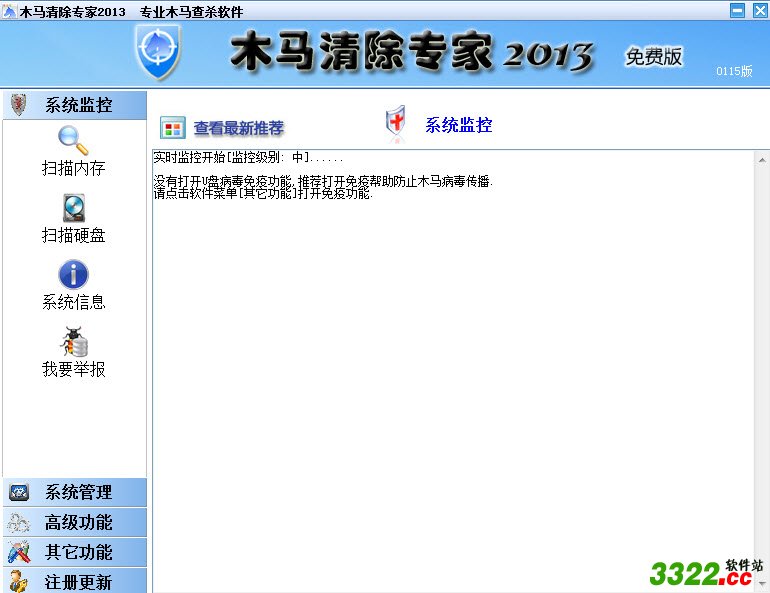
Task: Minimize the 木马清除专家2013 window
Action: pyautogui.click(x=737, y=11)
